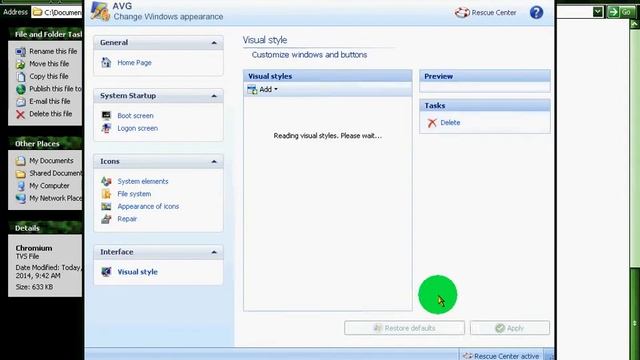Open the Home Page link
Viewport: 640px width, 360px height.
click(x=134, y=62)
